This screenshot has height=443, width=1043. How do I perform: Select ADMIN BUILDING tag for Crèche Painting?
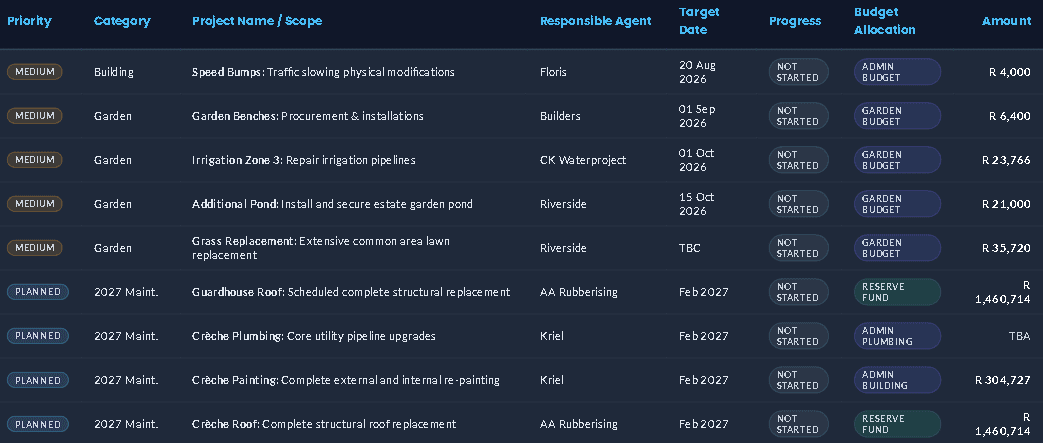[897, 380]
